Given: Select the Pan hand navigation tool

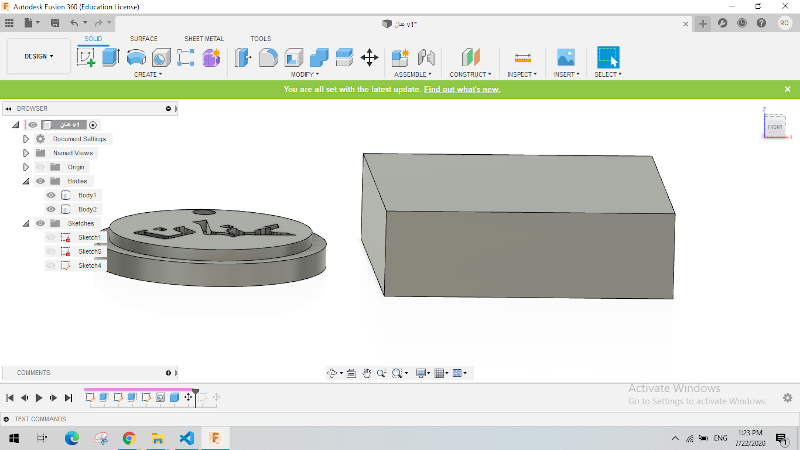Looking at the screenshot, I should 366,373.
